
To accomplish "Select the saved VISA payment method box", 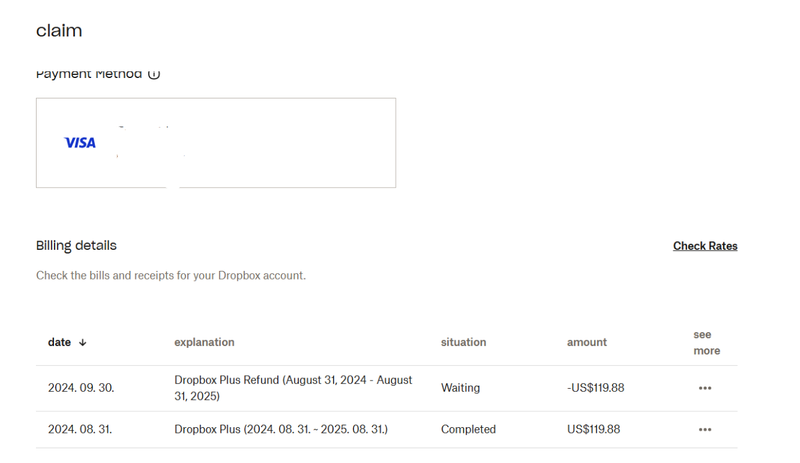I will coord(216,143).
